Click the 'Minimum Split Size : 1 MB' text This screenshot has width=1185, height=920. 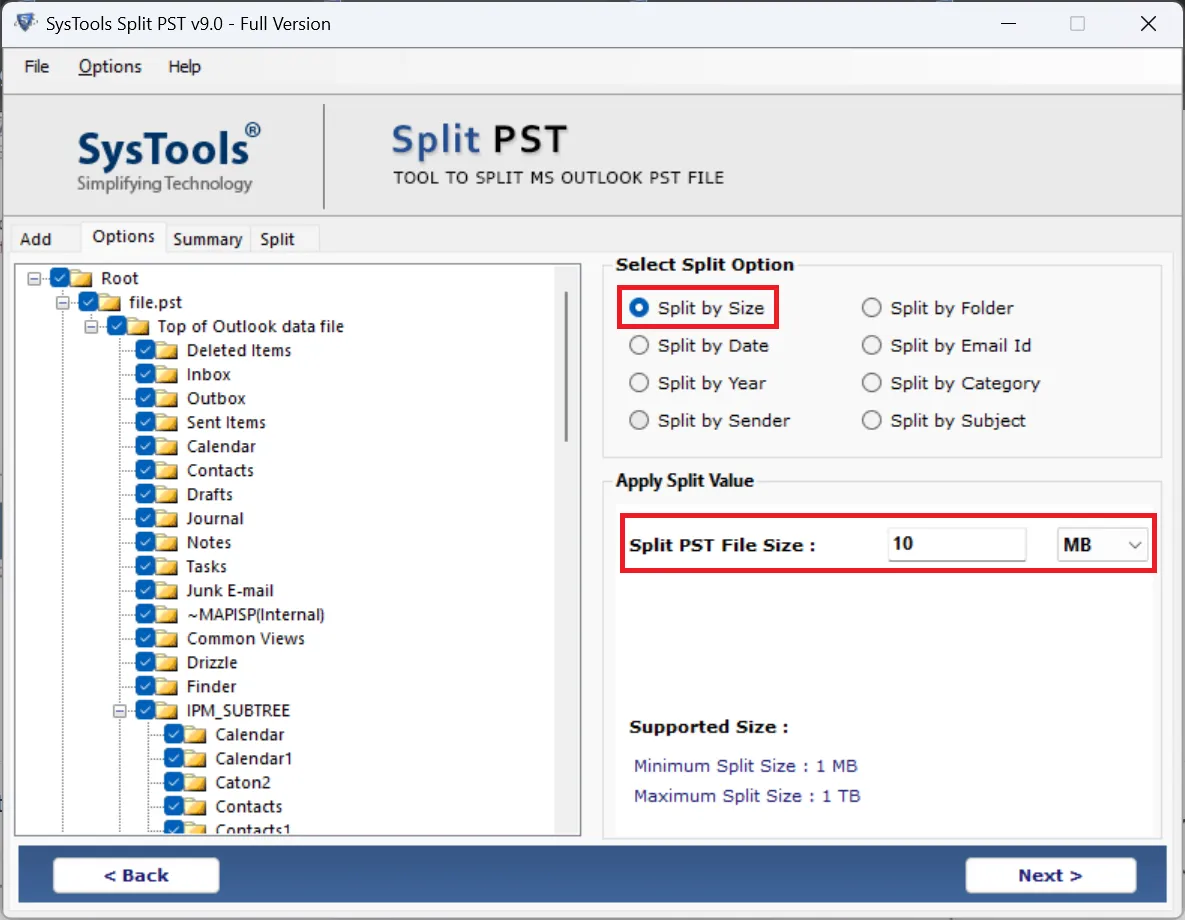[745, 766]
